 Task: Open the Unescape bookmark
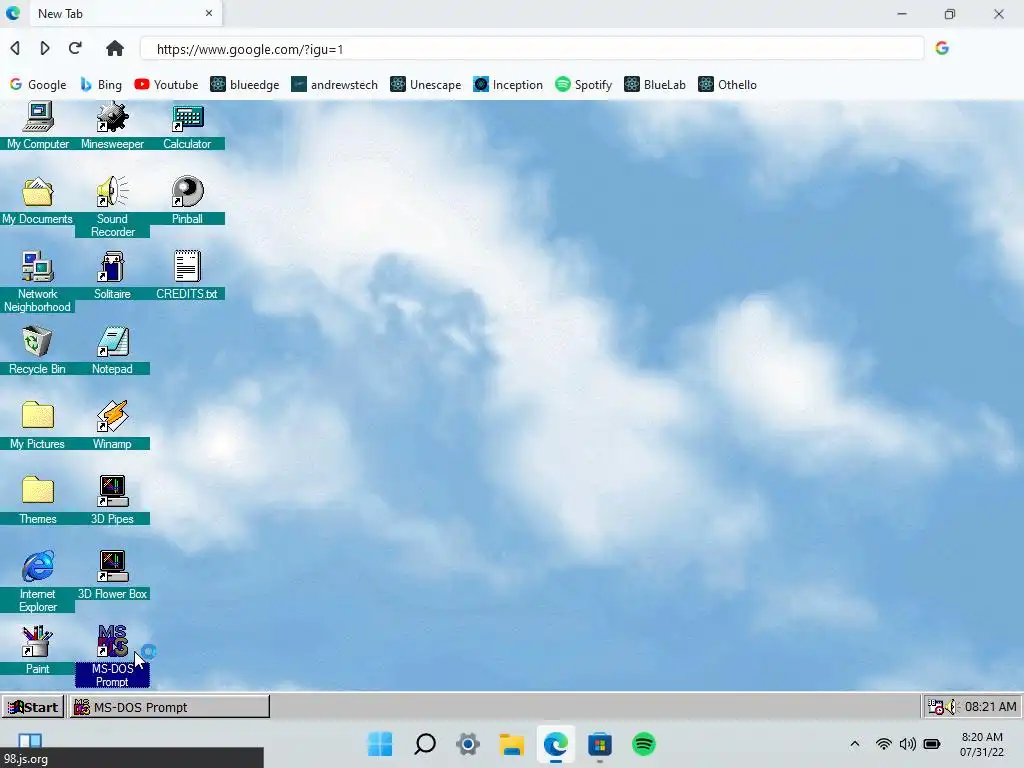(x=426, y=85)
